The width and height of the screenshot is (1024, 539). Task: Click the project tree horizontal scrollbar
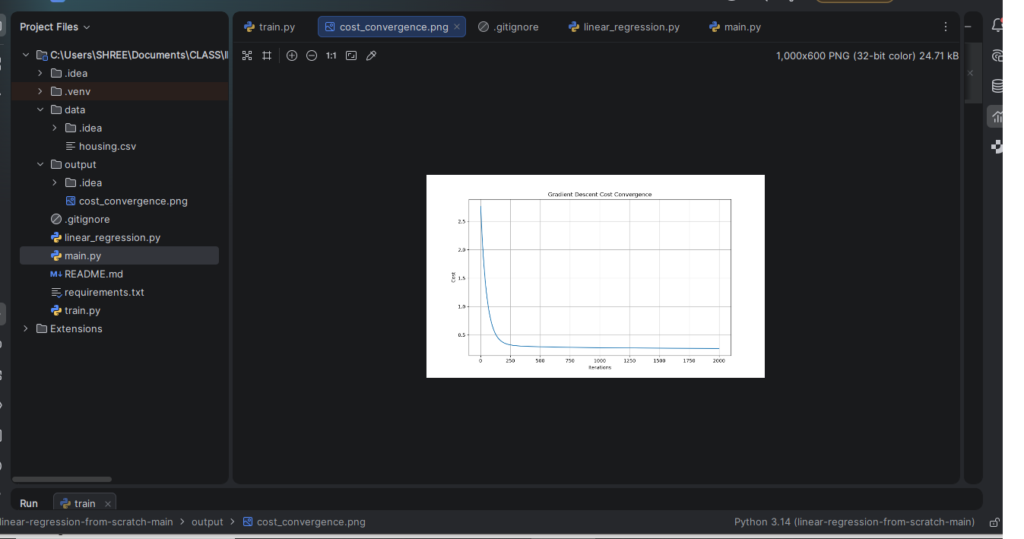pyautogui.click(x=62, y=479)
